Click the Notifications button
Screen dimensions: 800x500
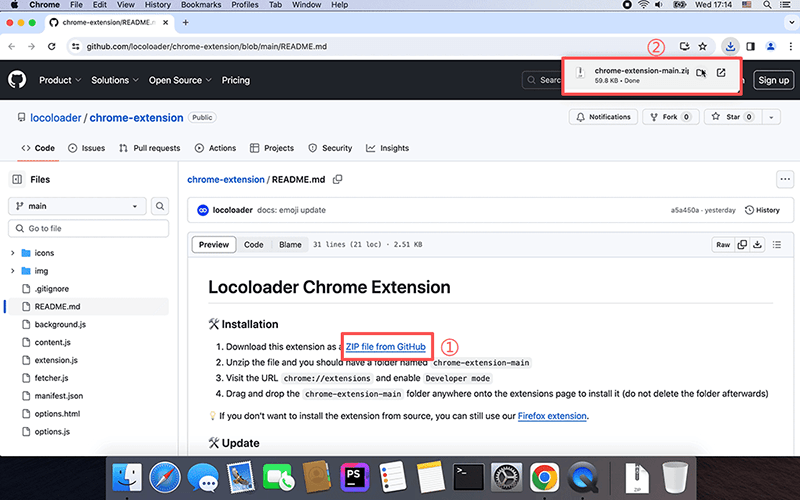[603, 117]
